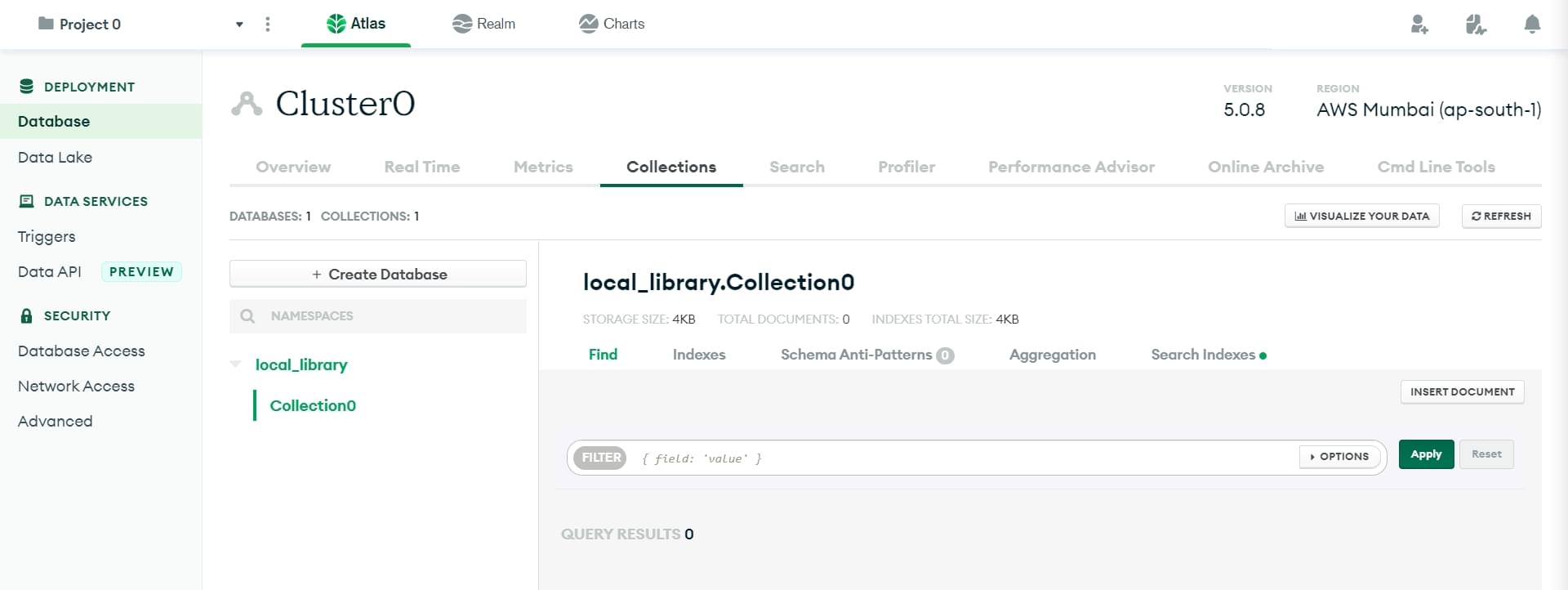The width and height of the screenshot is (1568, 590).
Task: Open the Indexes sub-tab
Action: (699, 355)
